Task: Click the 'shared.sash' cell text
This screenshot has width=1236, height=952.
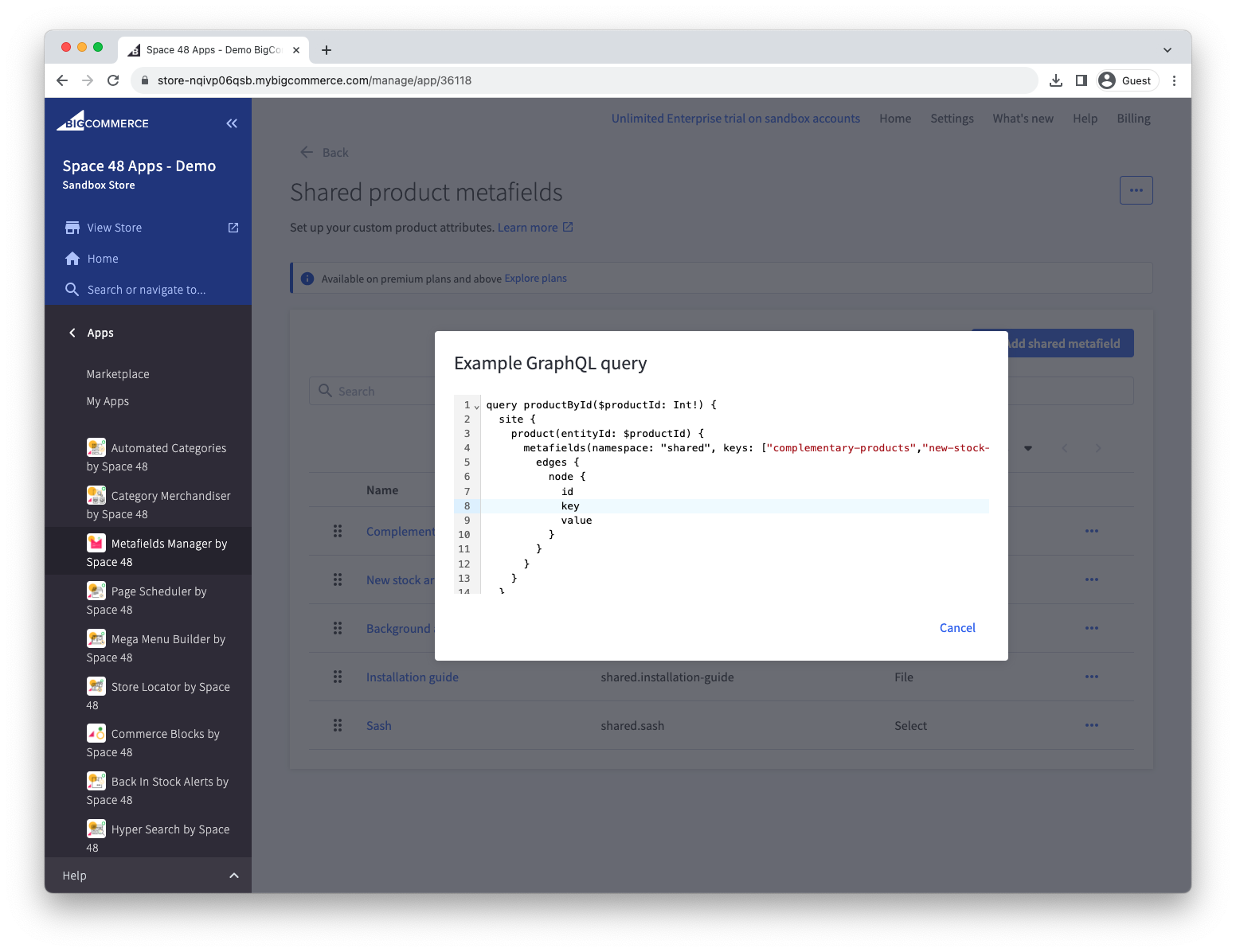Action: pos(632,725)
